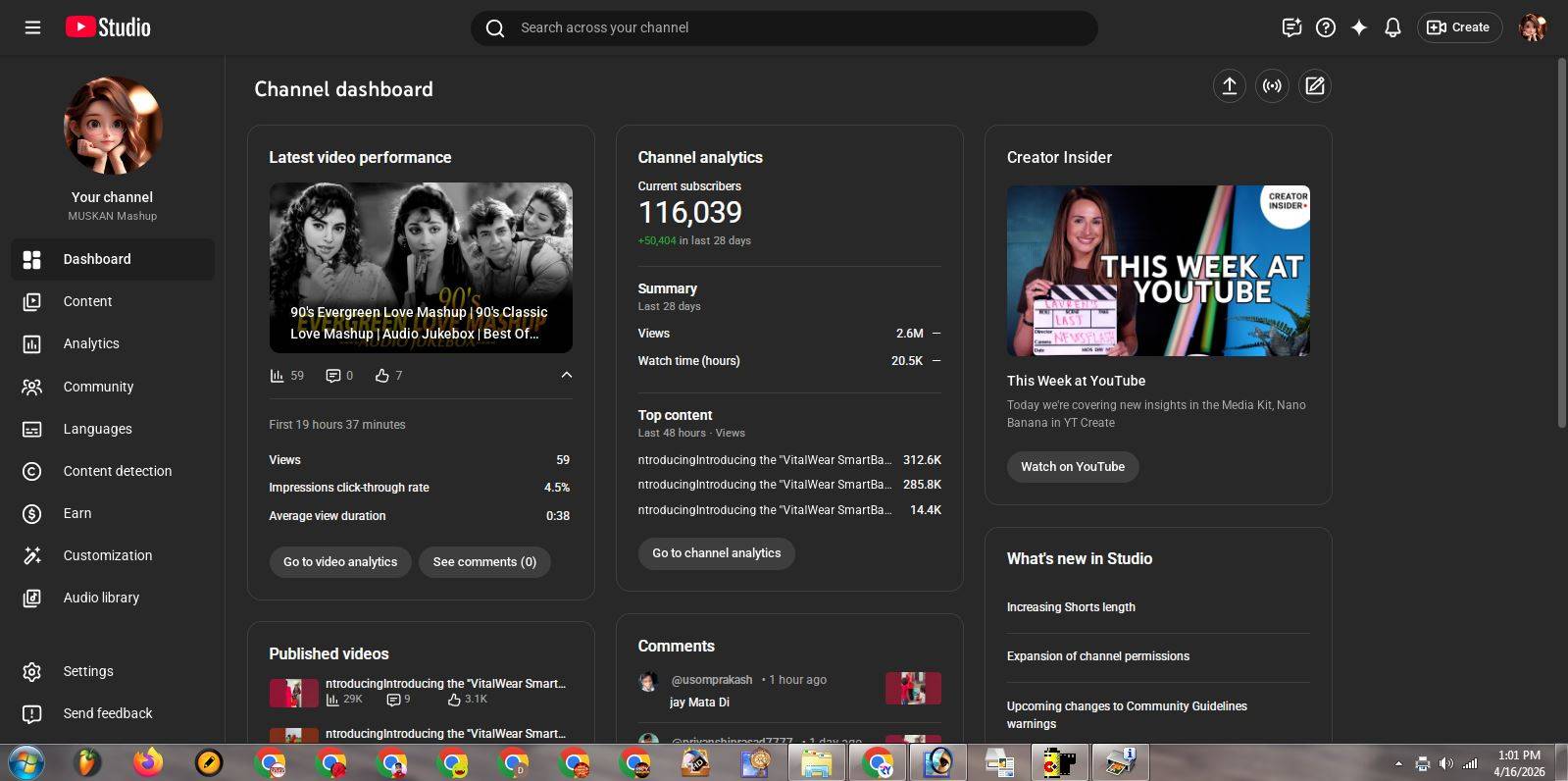
Task: Click the page vertical scrollbar
Action: coord(1562,245)
